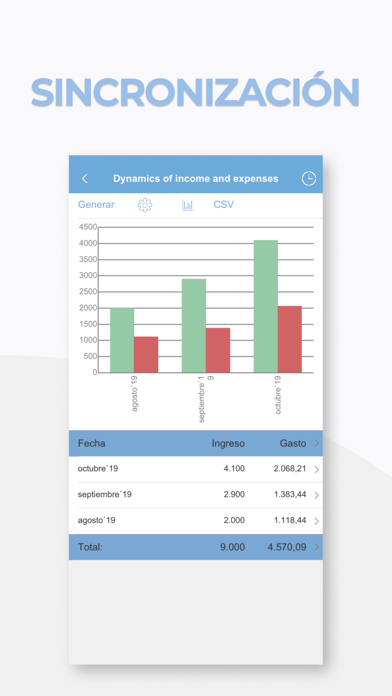
Task: Expand the octubre`19 row chevron
Action: 317,469
